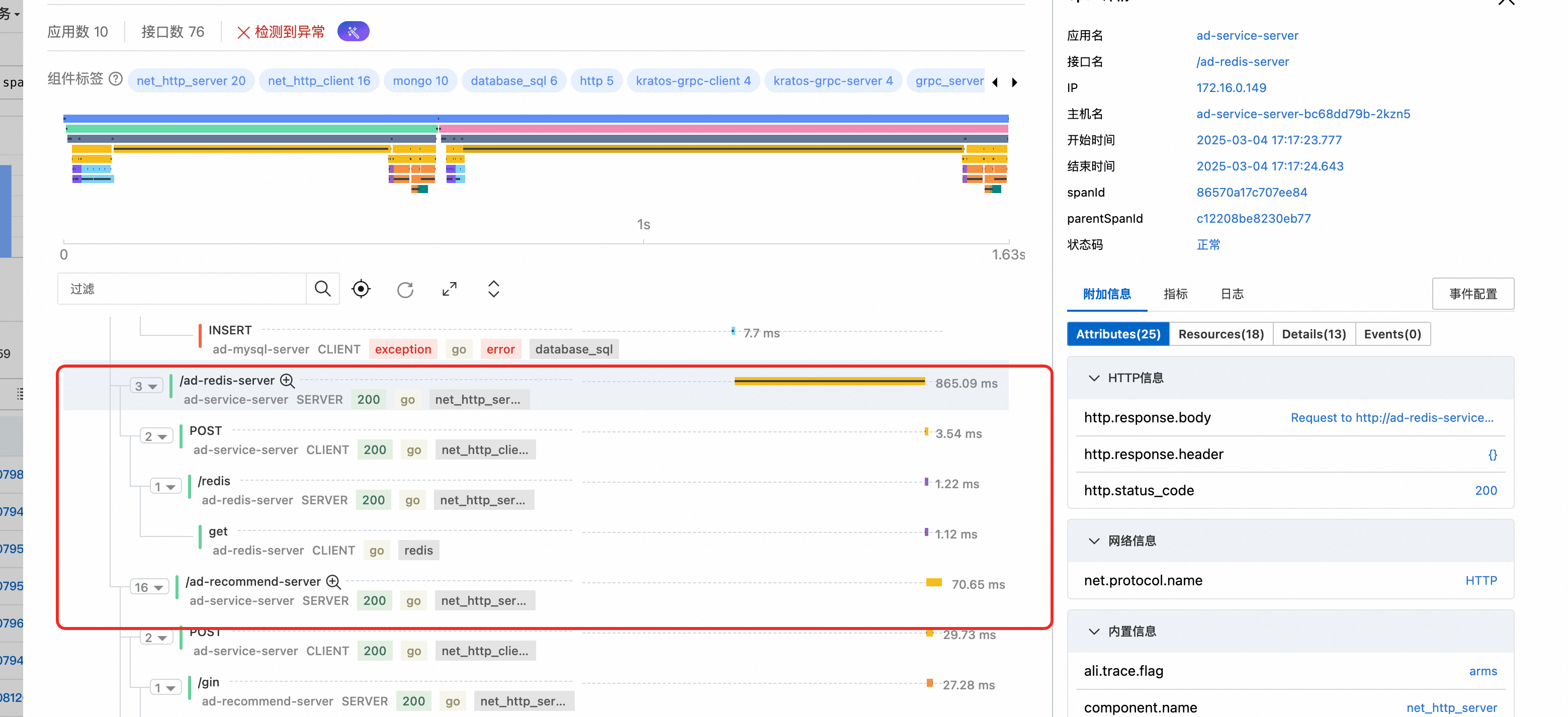Click the /ad-redis-server yellow duration bar
This screenshot has width=1568, height=717.
point(829,382)
